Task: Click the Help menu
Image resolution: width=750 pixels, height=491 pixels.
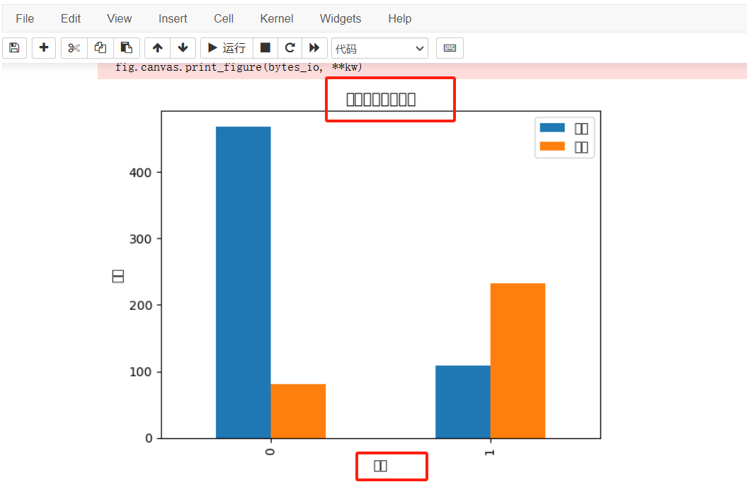Action: coord(400,19)
